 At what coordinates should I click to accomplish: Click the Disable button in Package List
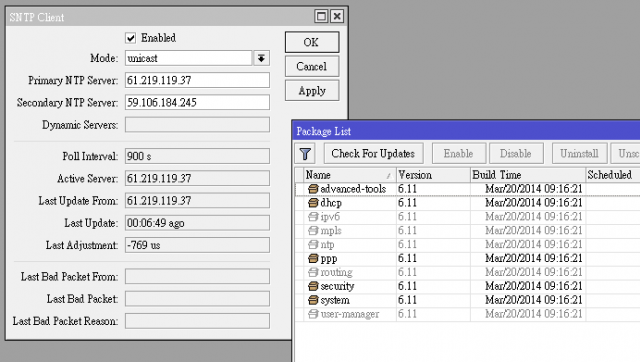pyautogui.click(x=516, y=153)
